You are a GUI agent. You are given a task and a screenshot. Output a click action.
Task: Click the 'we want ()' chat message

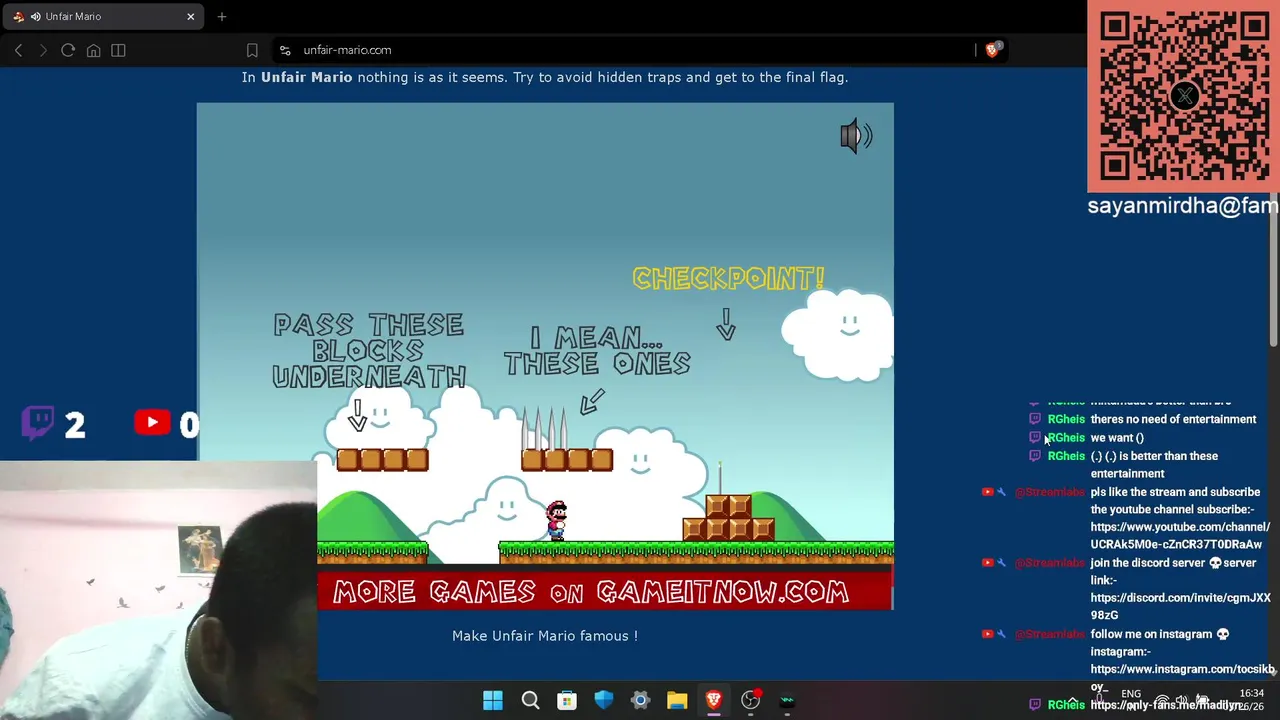tap(1117, 437)
